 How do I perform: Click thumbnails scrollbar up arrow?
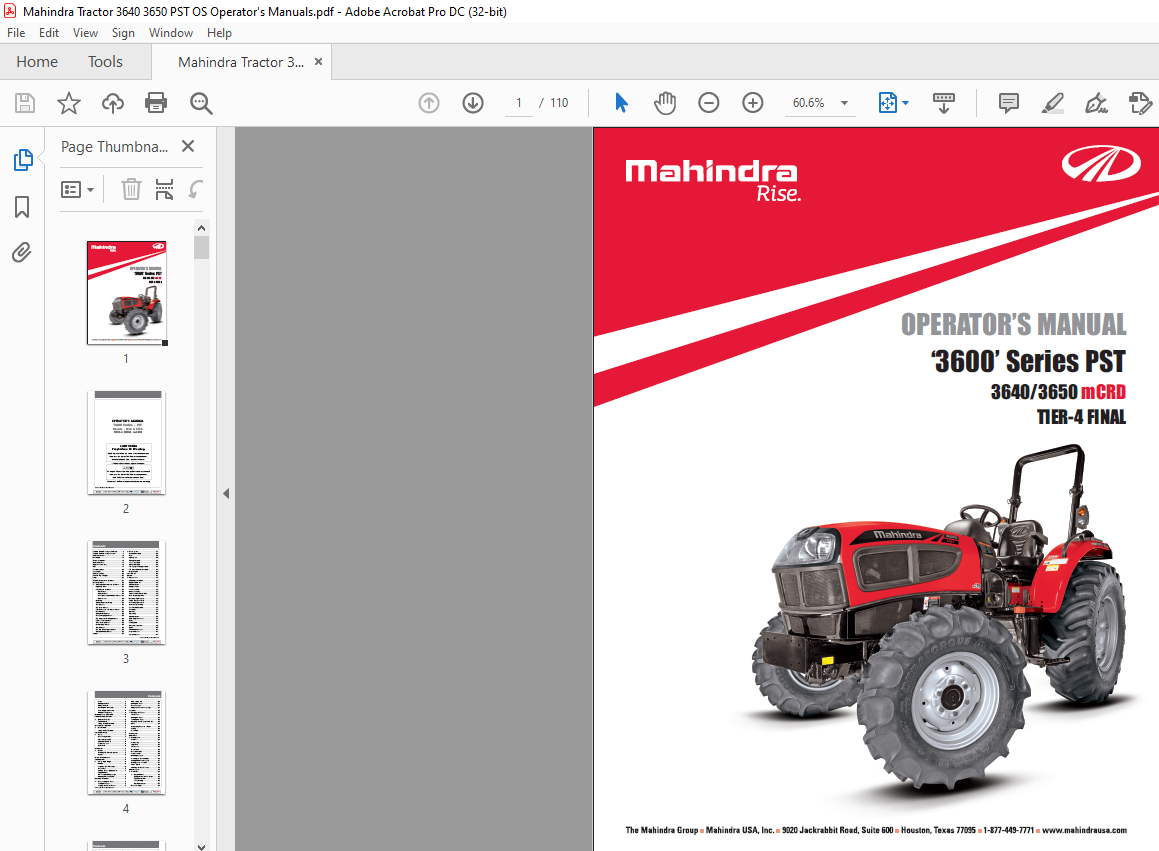[x=201, y=228]
